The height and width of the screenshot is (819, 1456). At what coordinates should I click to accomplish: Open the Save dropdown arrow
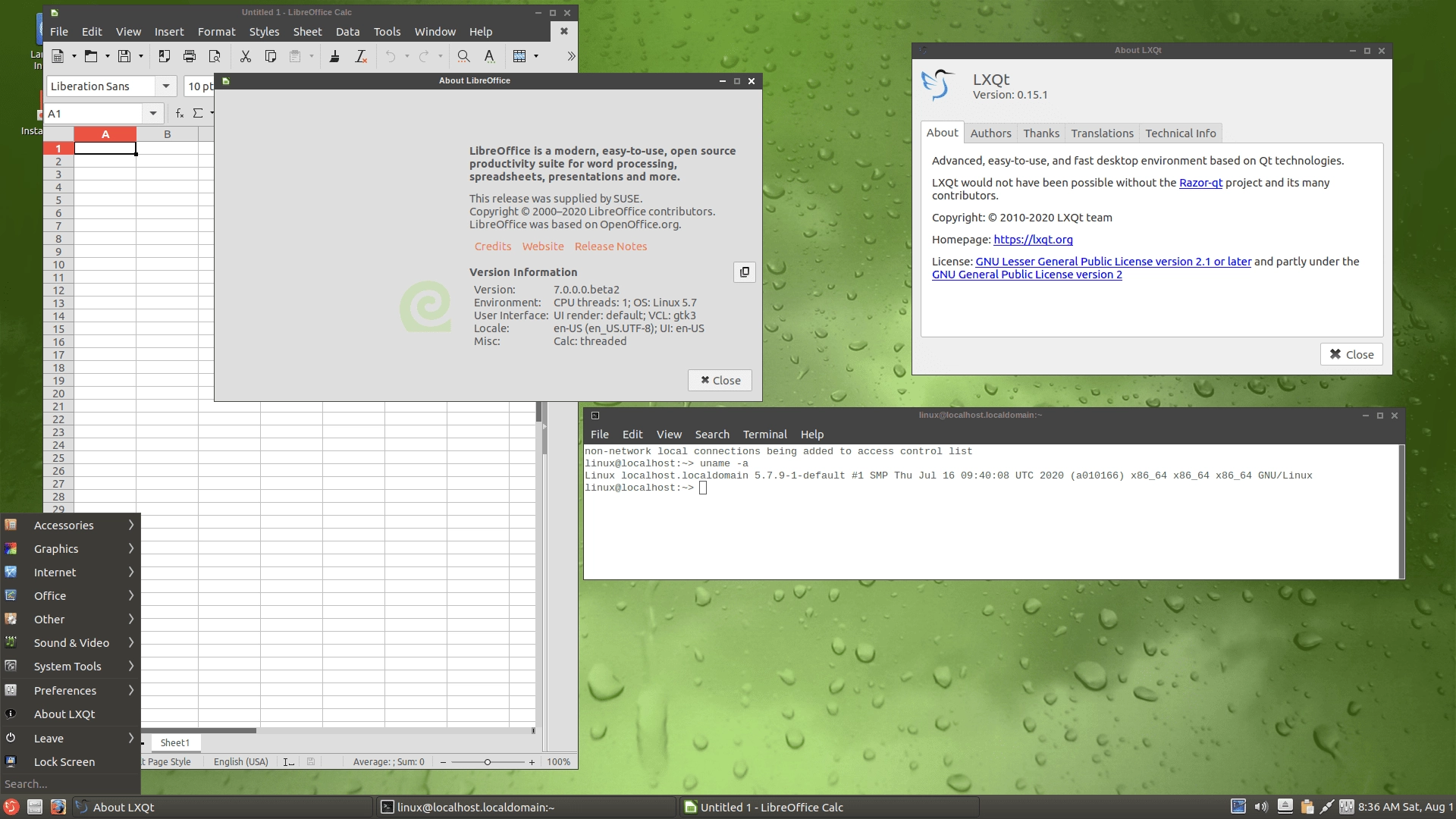(x=140, y=56)
